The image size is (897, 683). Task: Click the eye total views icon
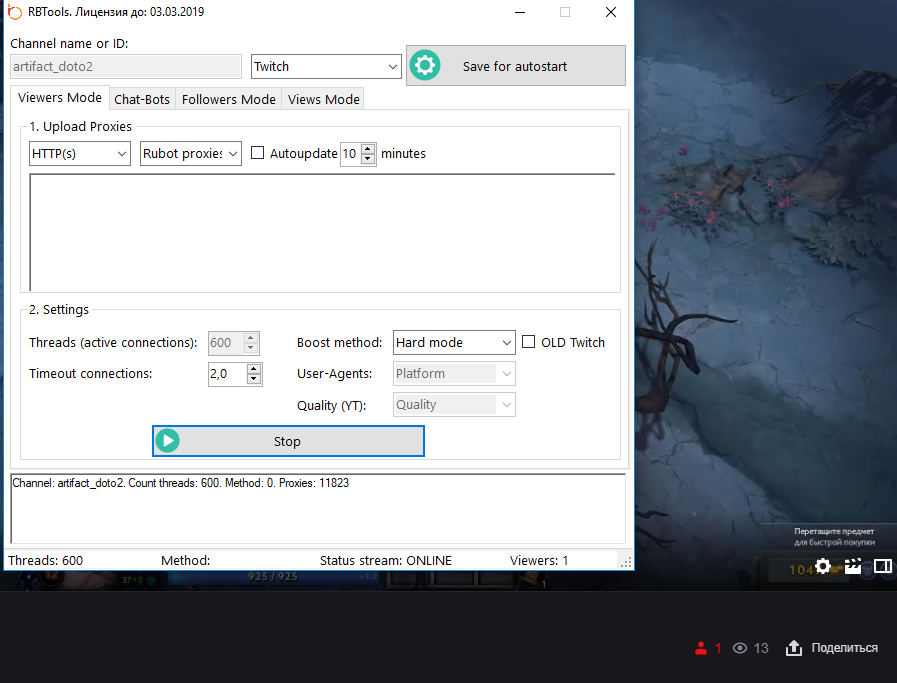[x=740, y=648]
